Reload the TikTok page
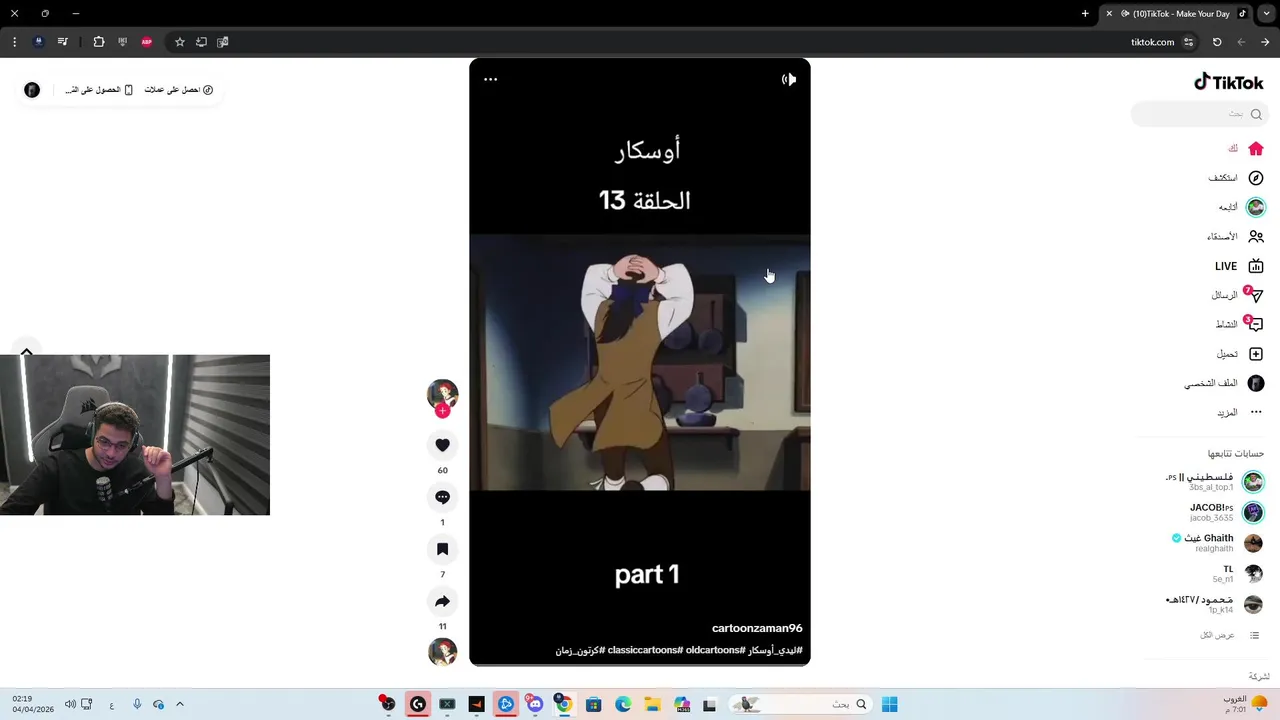This screenshot has width=1280, height=720. point(1217,42)
